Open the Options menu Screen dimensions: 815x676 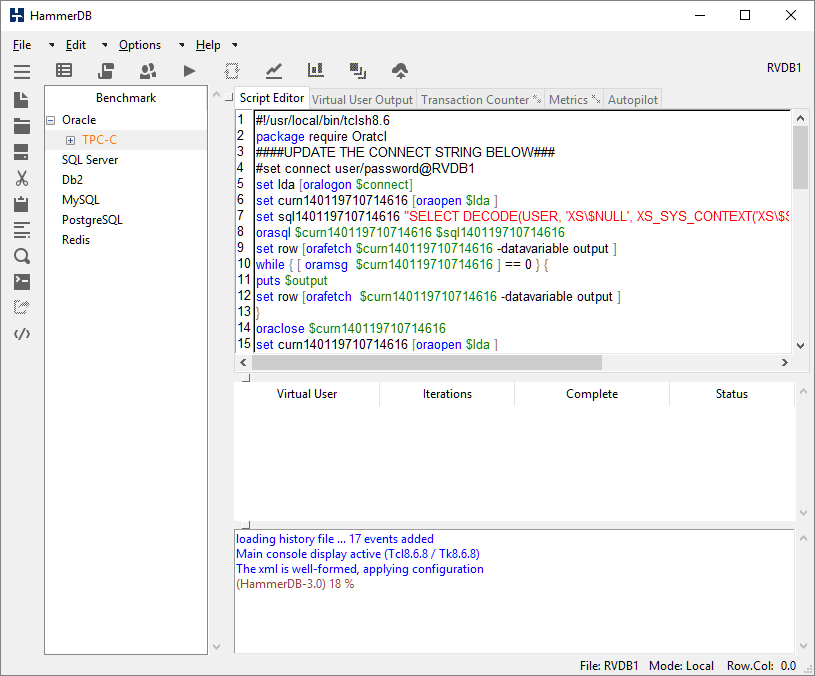(x=140, y=45)
